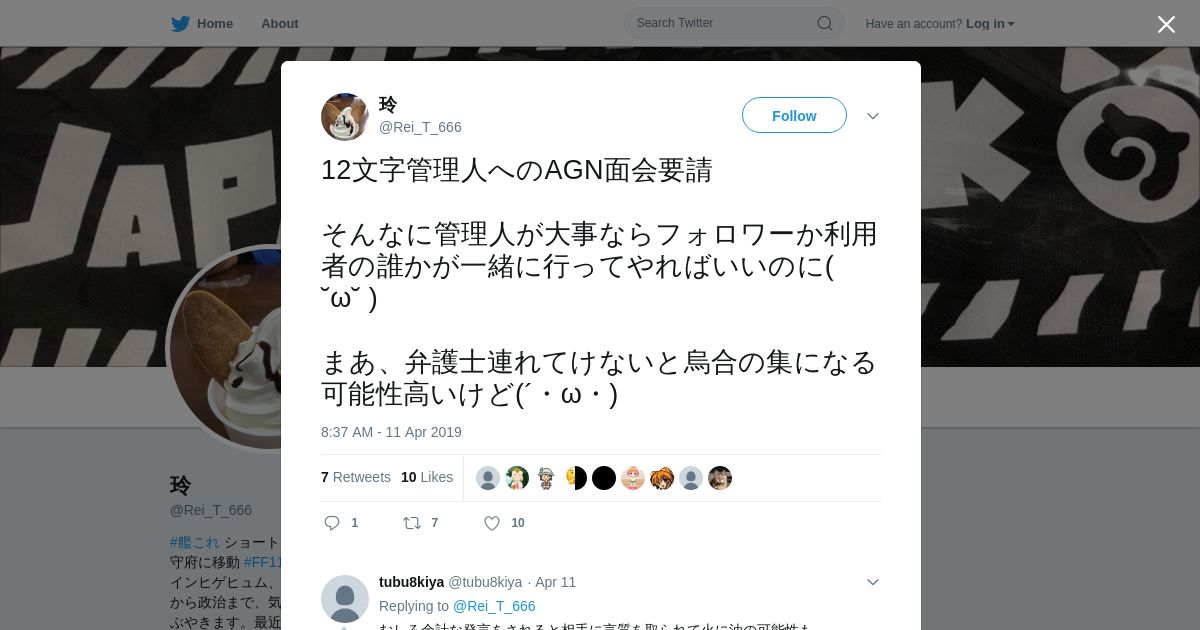Open the tweet timestamp 8:37 AM link
1200x630 pixels.
point(391,432)
